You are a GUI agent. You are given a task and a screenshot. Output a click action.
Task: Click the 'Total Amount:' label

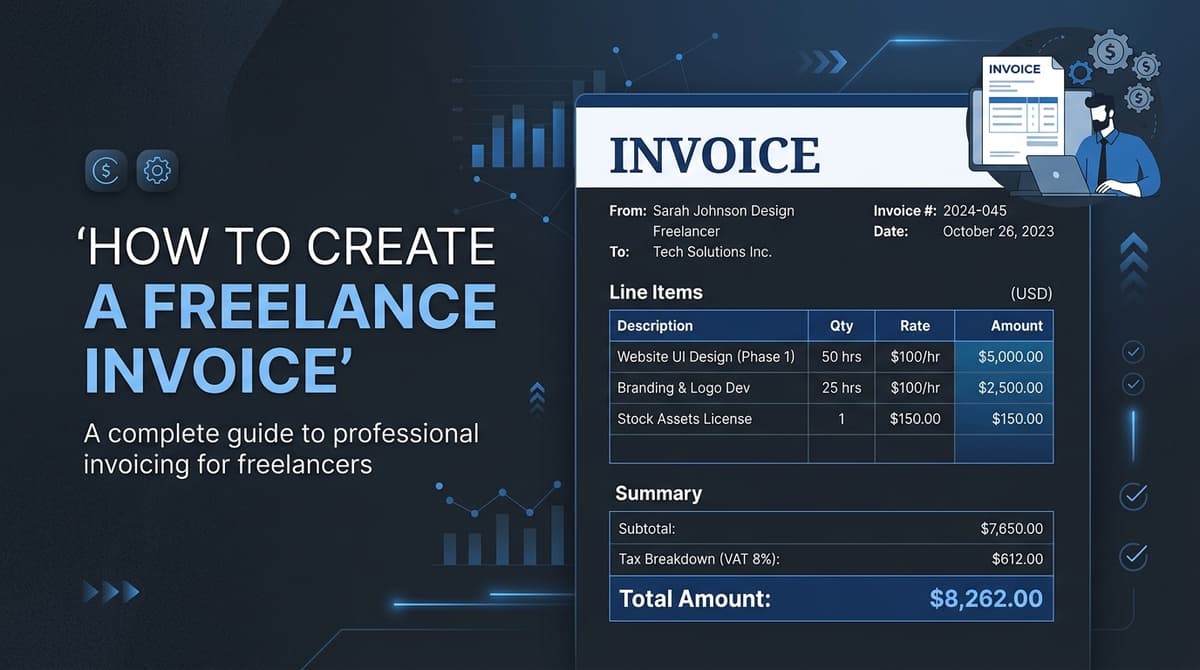pyautogui.click(x=695, y=599)
